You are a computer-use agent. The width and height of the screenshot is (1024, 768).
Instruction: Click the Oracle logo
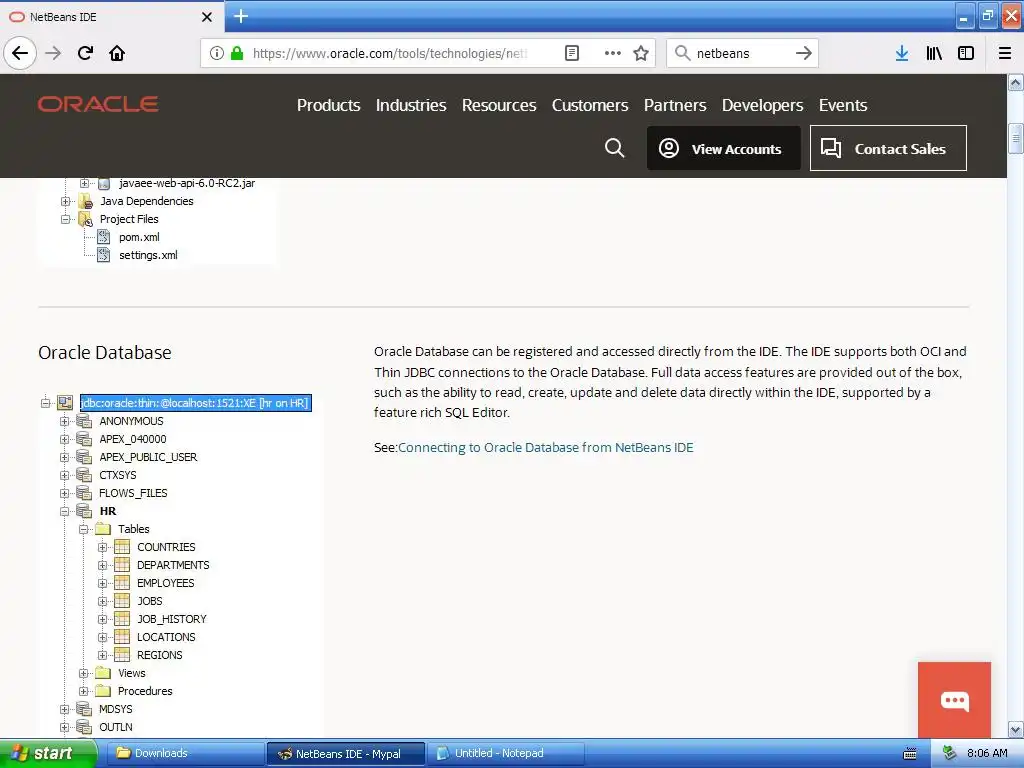pyautogui.click(x=98, y=104)
